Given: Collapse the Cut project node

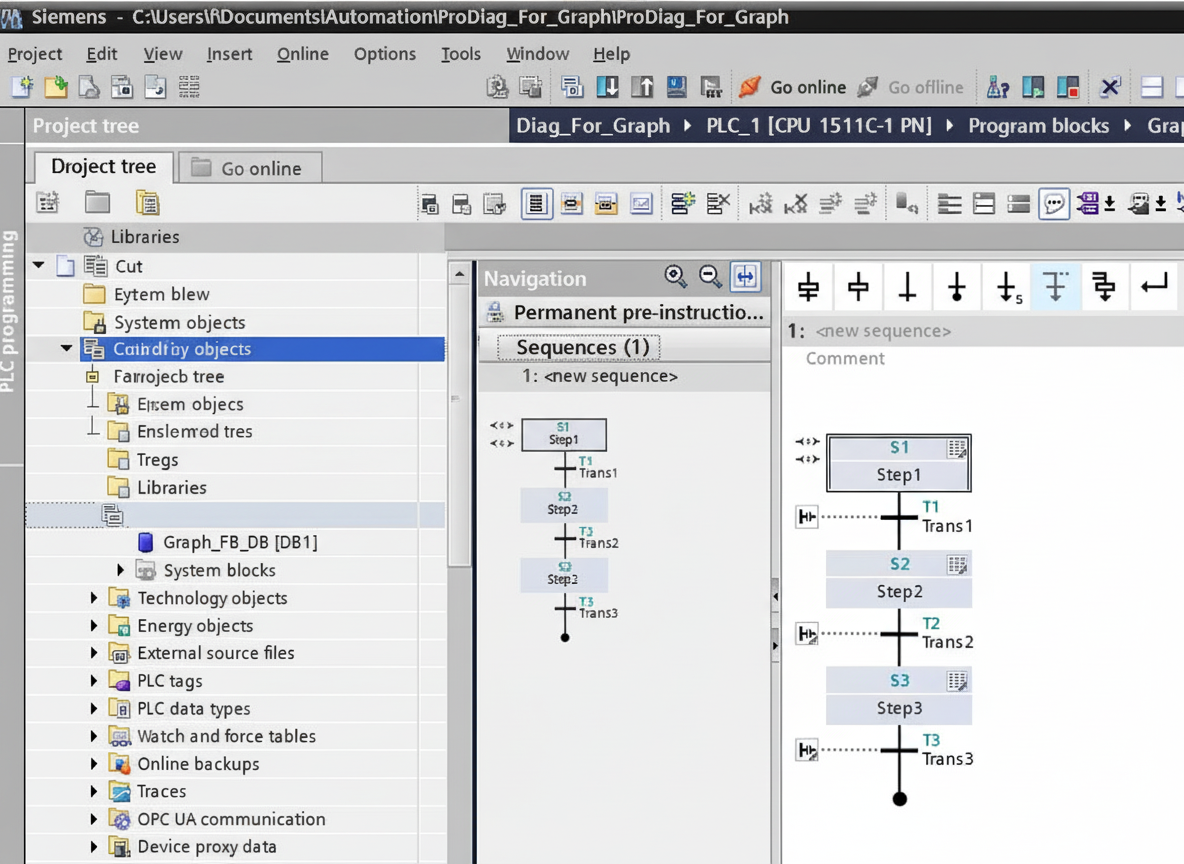Looking at the screenshot, I should click(x=39, y=266).
